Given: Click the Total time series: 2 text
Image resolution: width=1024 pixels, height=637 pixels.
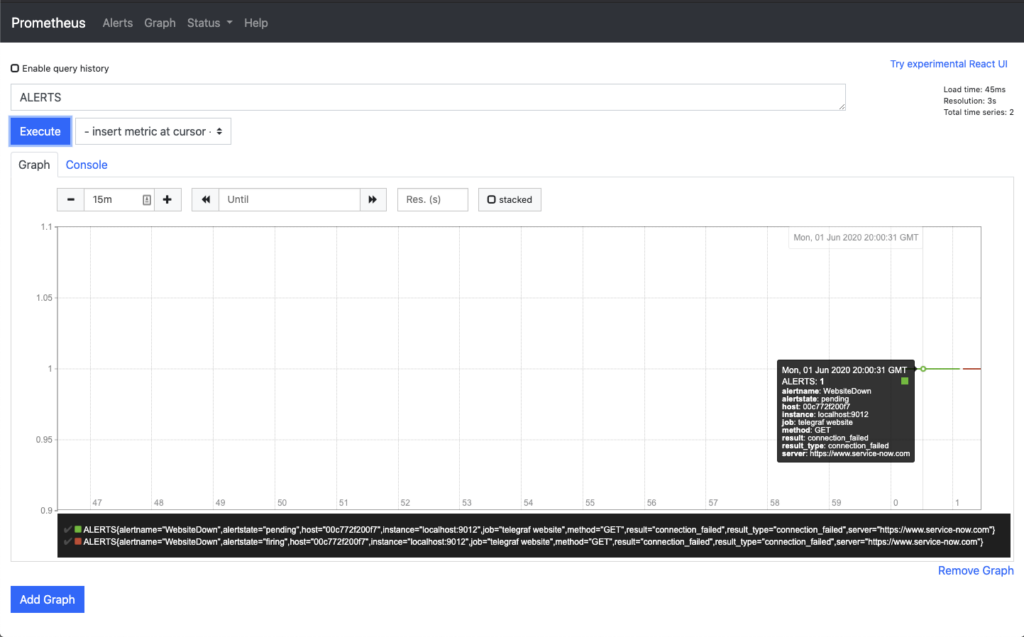Looking at the screenshot, I should 978,112.
